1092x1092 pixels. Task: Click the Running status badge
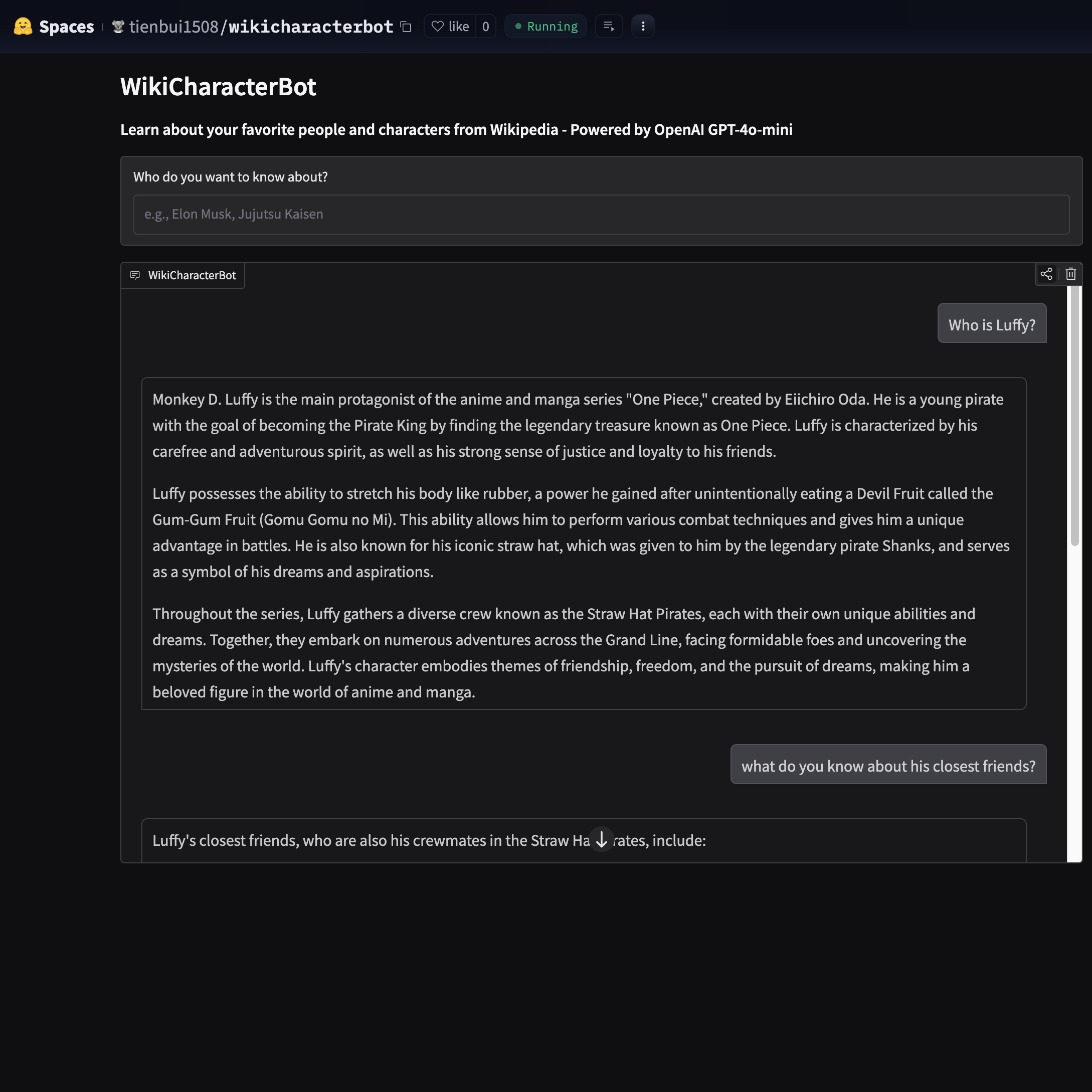546,27
